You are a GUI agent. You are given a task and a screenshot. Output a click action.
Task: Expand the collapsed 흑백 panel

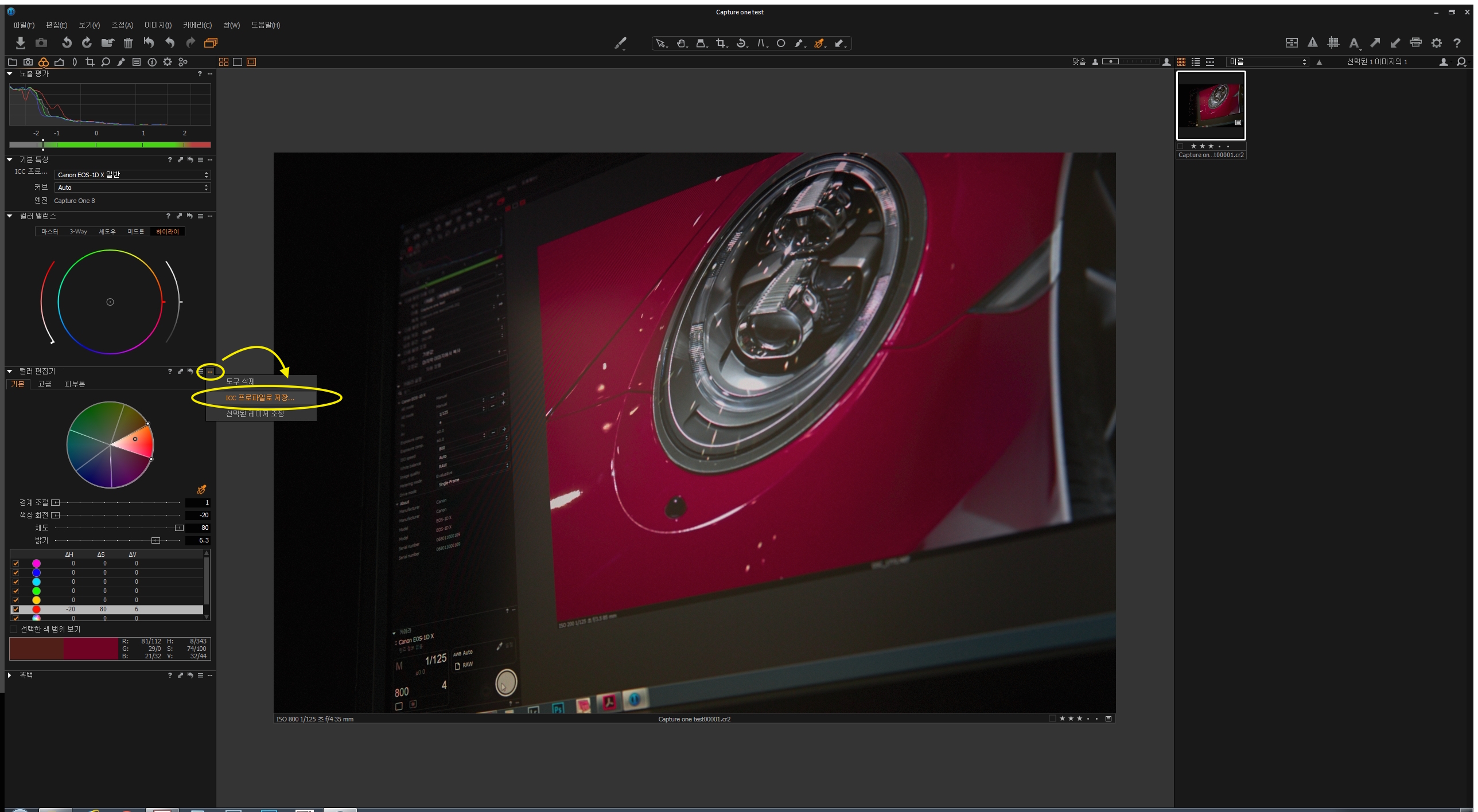(10, 675)
